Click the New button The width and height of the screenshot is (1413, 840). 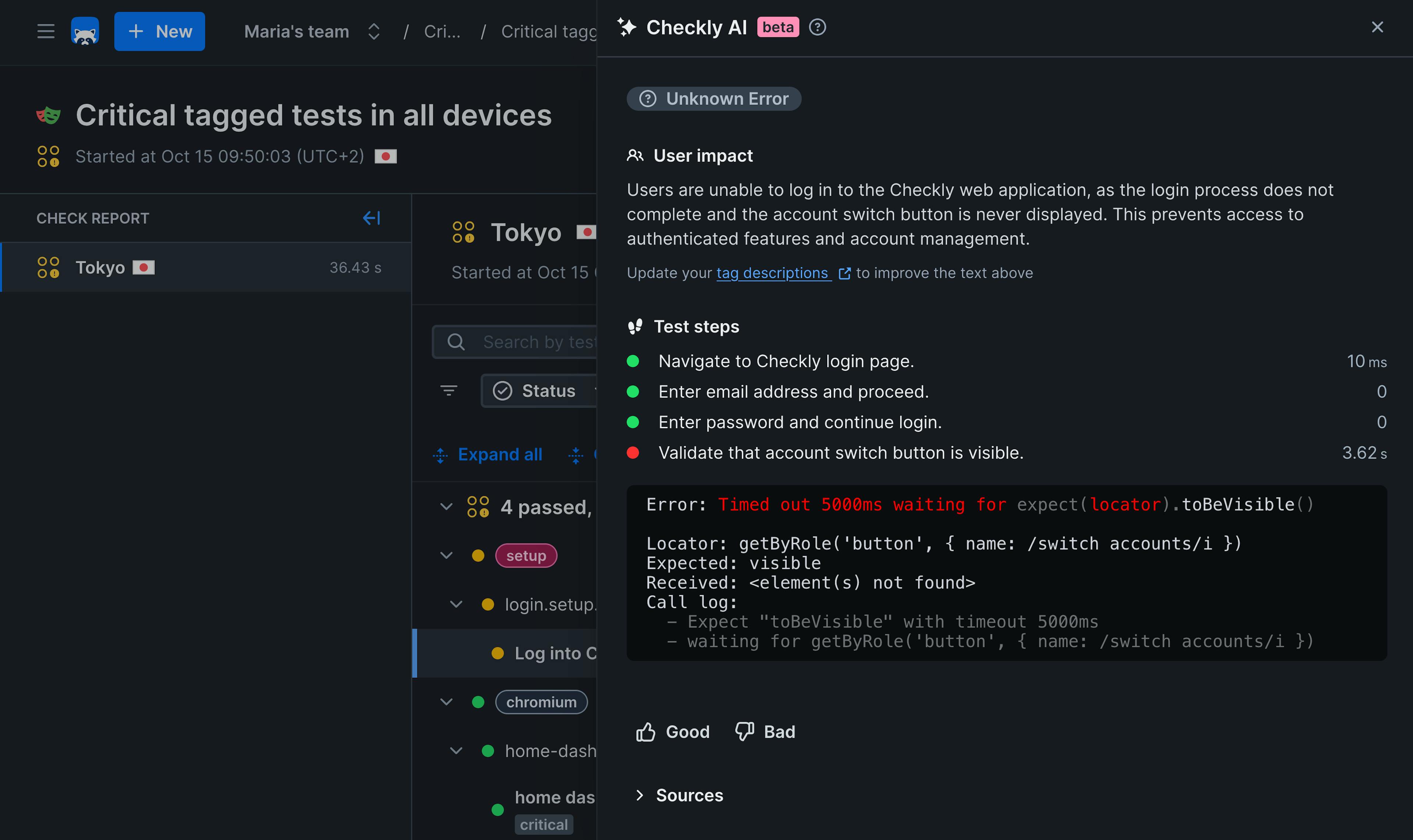160,31
